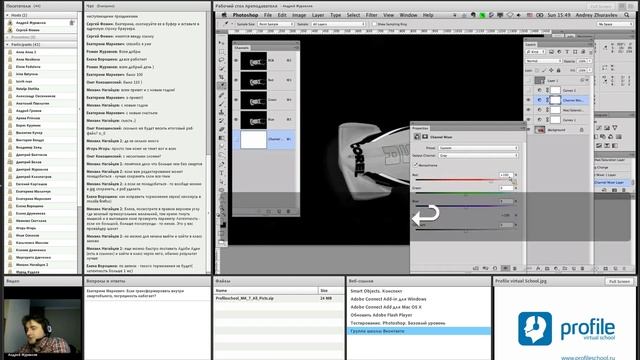Click the Channel Mixer adjustment icon in Properties

click(x=417, y=137)
